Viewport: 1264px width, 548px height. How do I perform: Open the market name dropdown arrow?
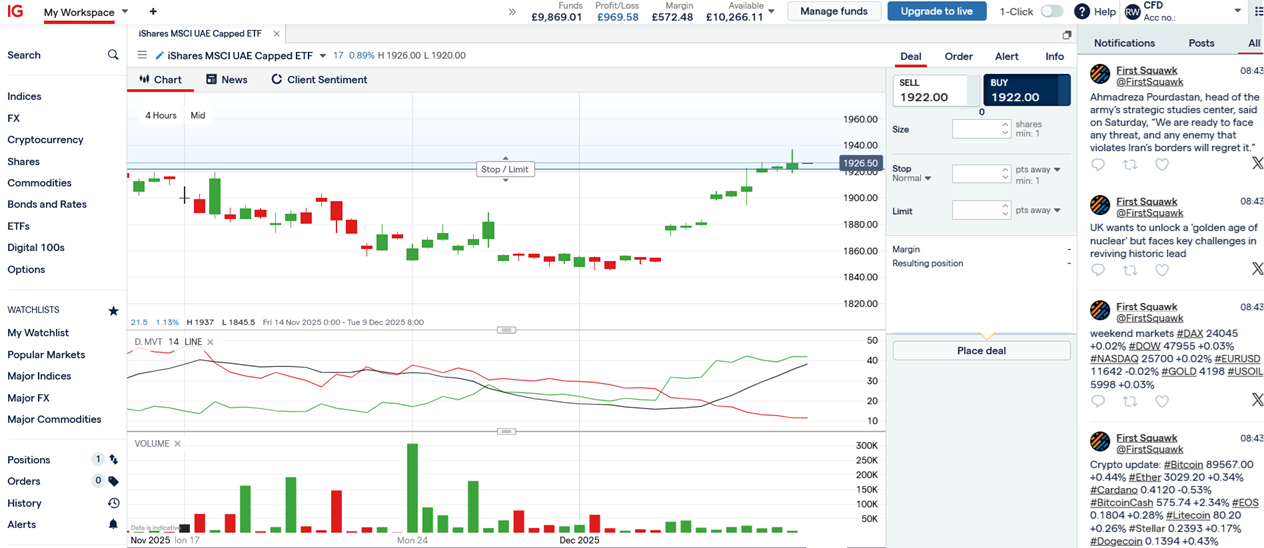323,56
